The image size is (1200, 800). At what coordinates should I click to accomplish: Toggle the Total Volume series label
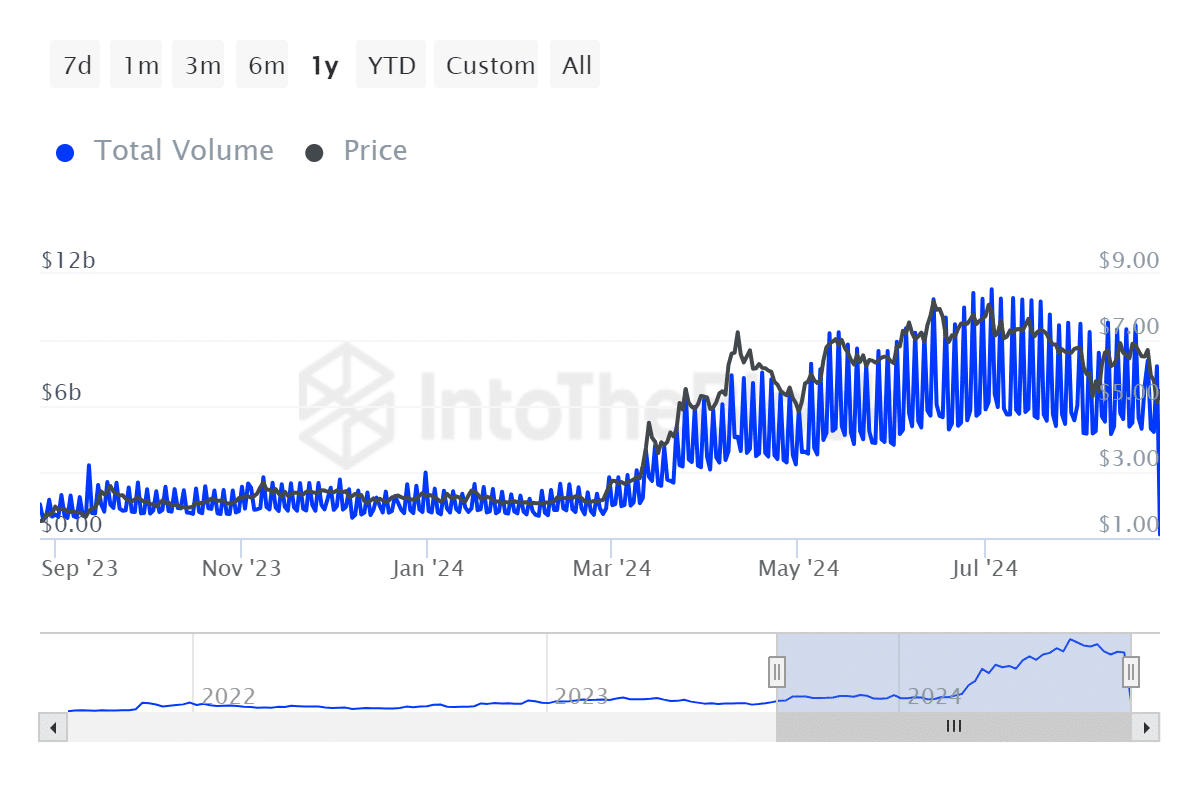(183, 151)
